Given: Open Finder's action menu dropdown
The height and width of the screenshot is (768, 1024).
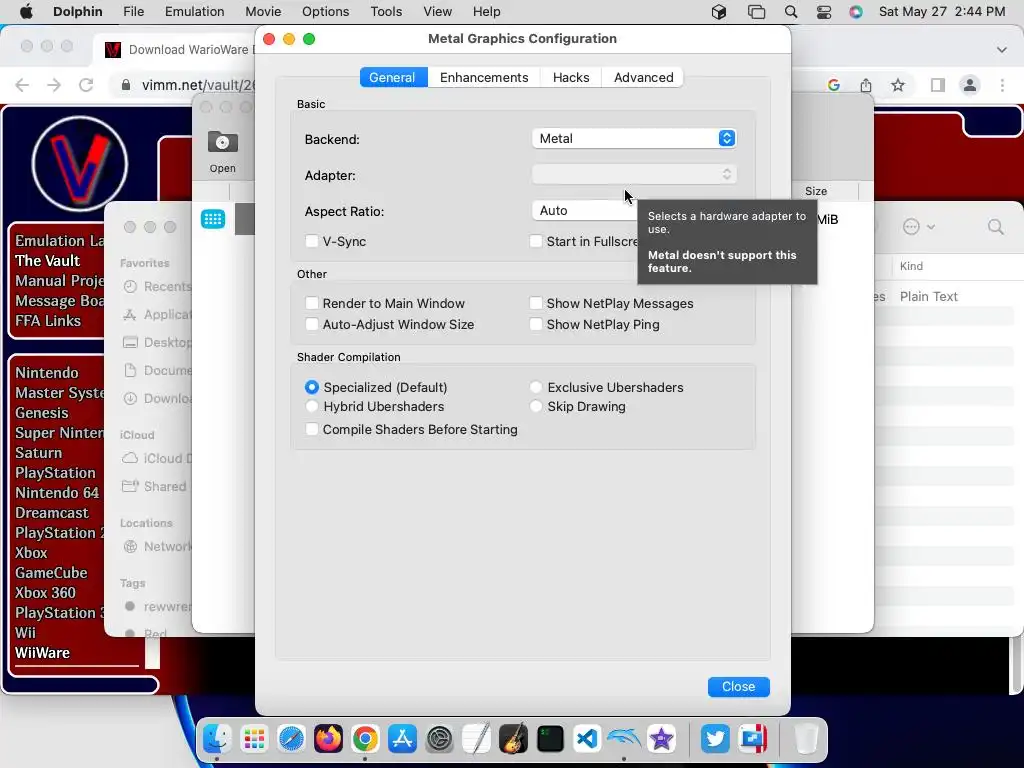Looking at the screenshot, I should (919, 227).
